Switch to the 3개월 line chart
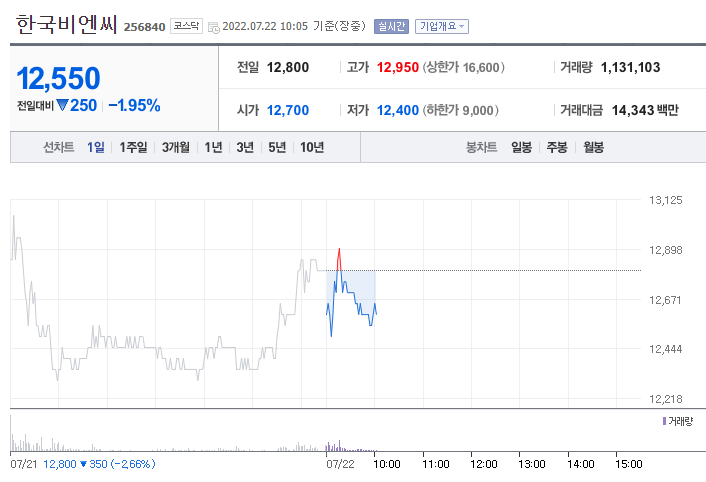The image size is (706, 482). pyautogui.click(x=176, y=147)
